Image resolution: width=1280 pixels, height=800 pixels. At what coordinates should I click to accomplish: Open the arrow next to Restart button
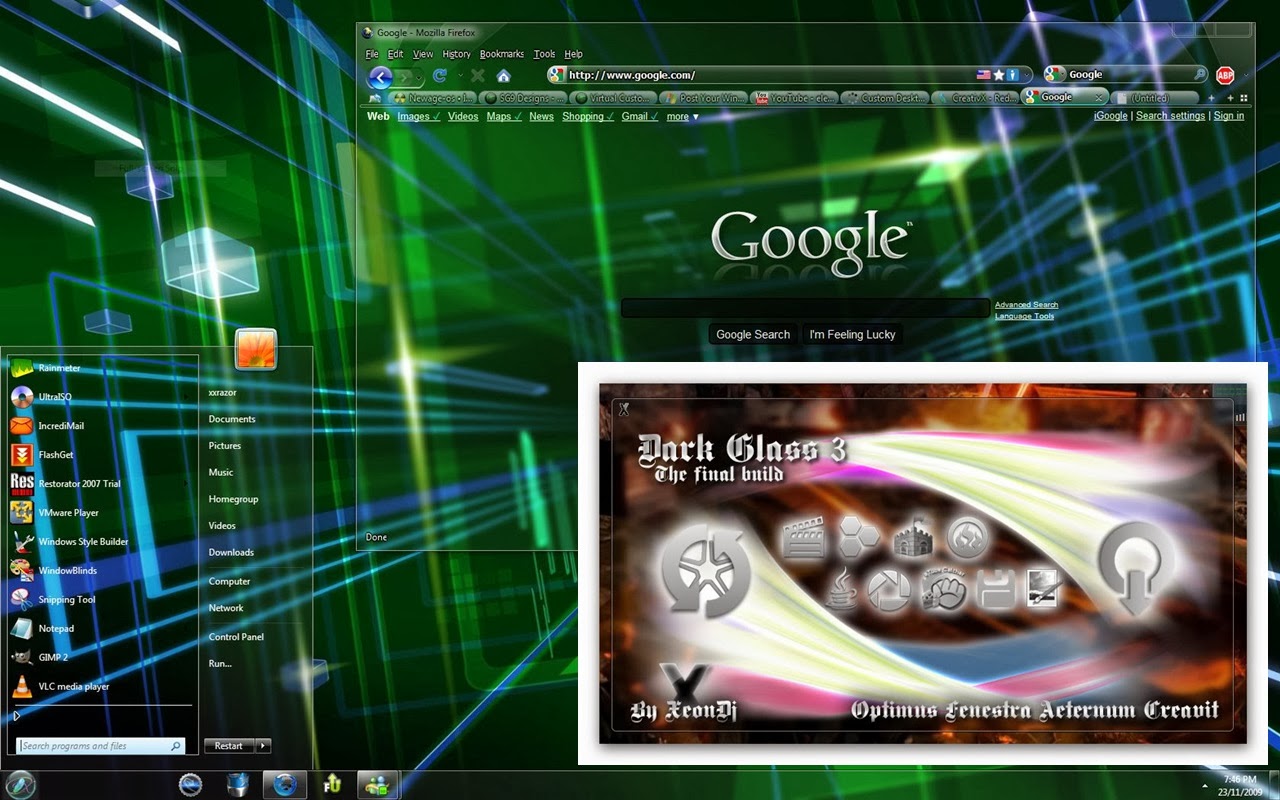coord(263,746)
